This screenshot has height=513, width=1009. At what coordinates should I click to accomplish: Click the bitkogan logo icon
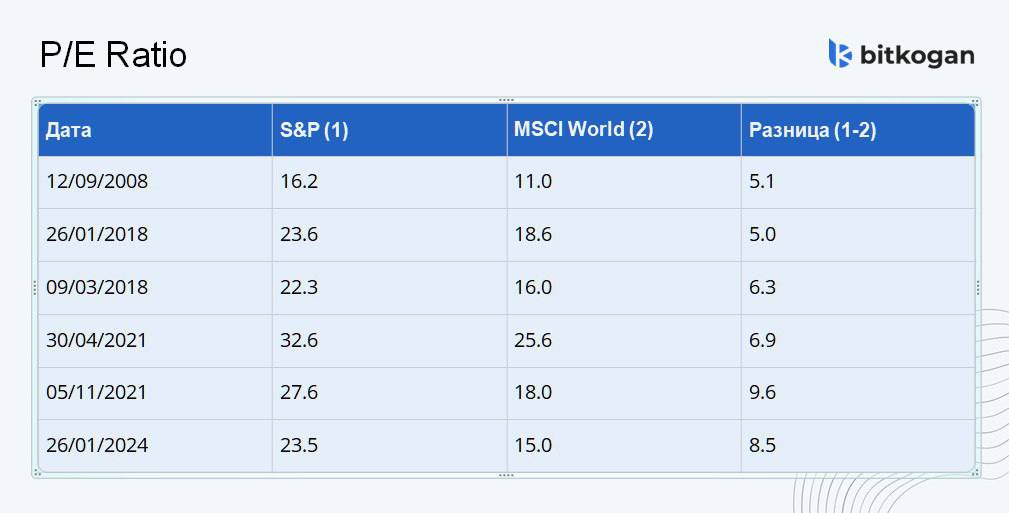click(839, 53)
